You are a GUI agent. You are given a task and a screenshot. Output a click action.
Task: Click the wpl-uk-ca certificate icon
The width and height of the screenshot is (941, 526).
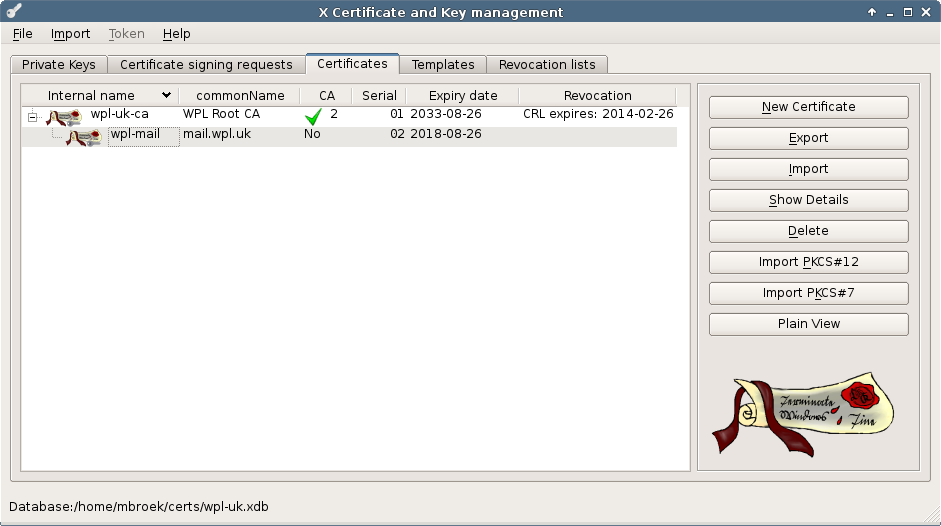pyautogui.click(x=64, y=116)
